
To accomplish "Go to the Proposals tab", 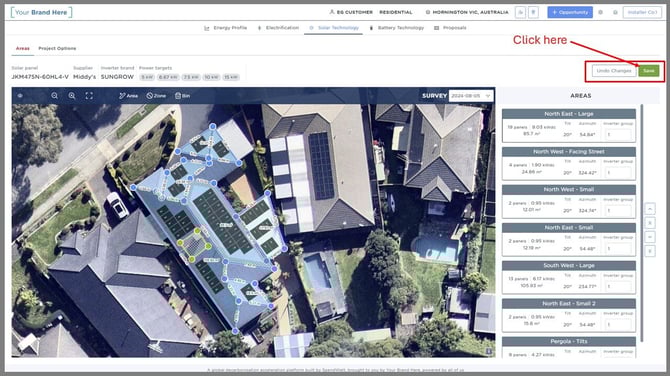I will (x=450, y=28).
